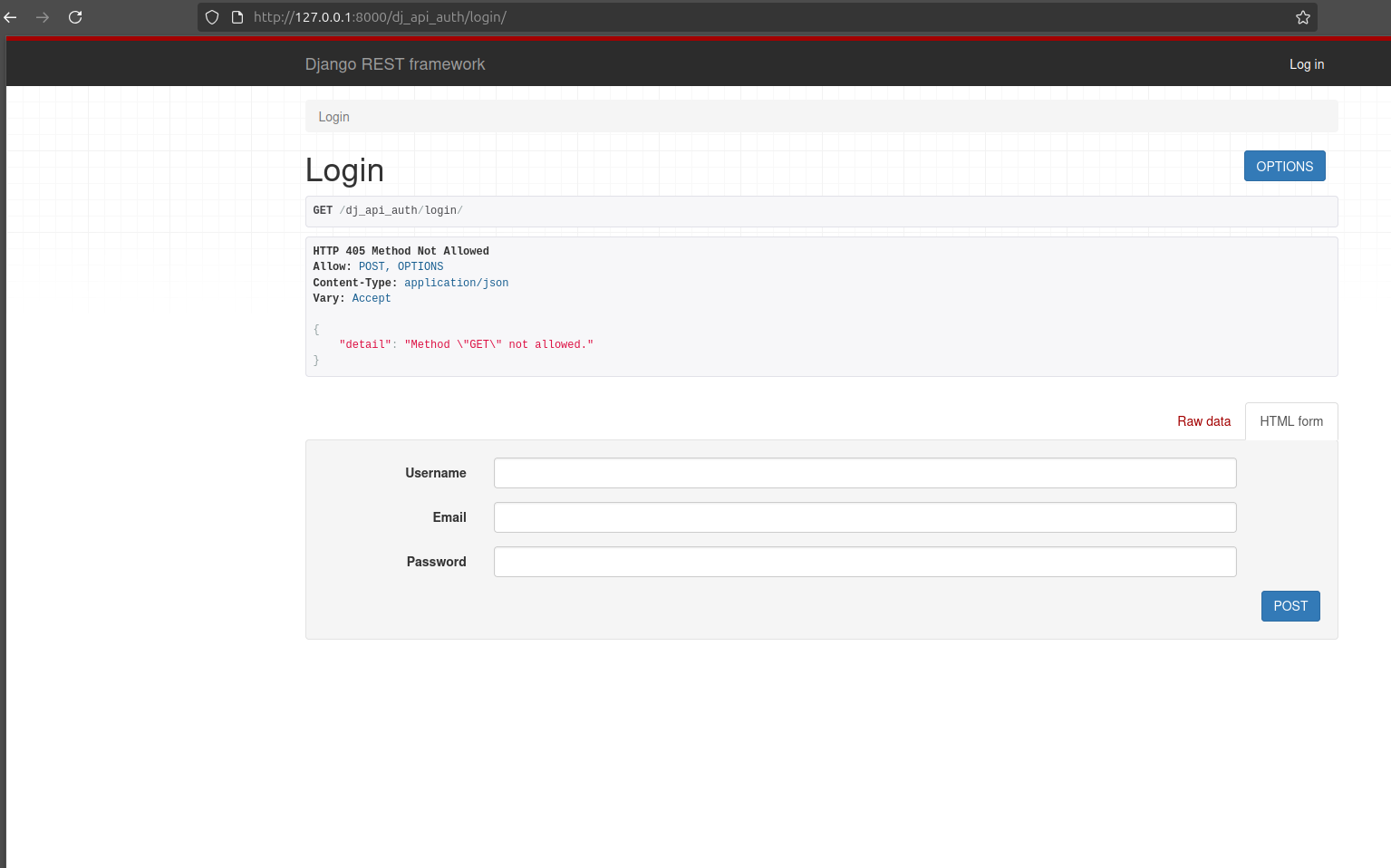Click inside the Password input field
Image resolution: width=1391 pixels, height=868 pixels.
[864, 561]
